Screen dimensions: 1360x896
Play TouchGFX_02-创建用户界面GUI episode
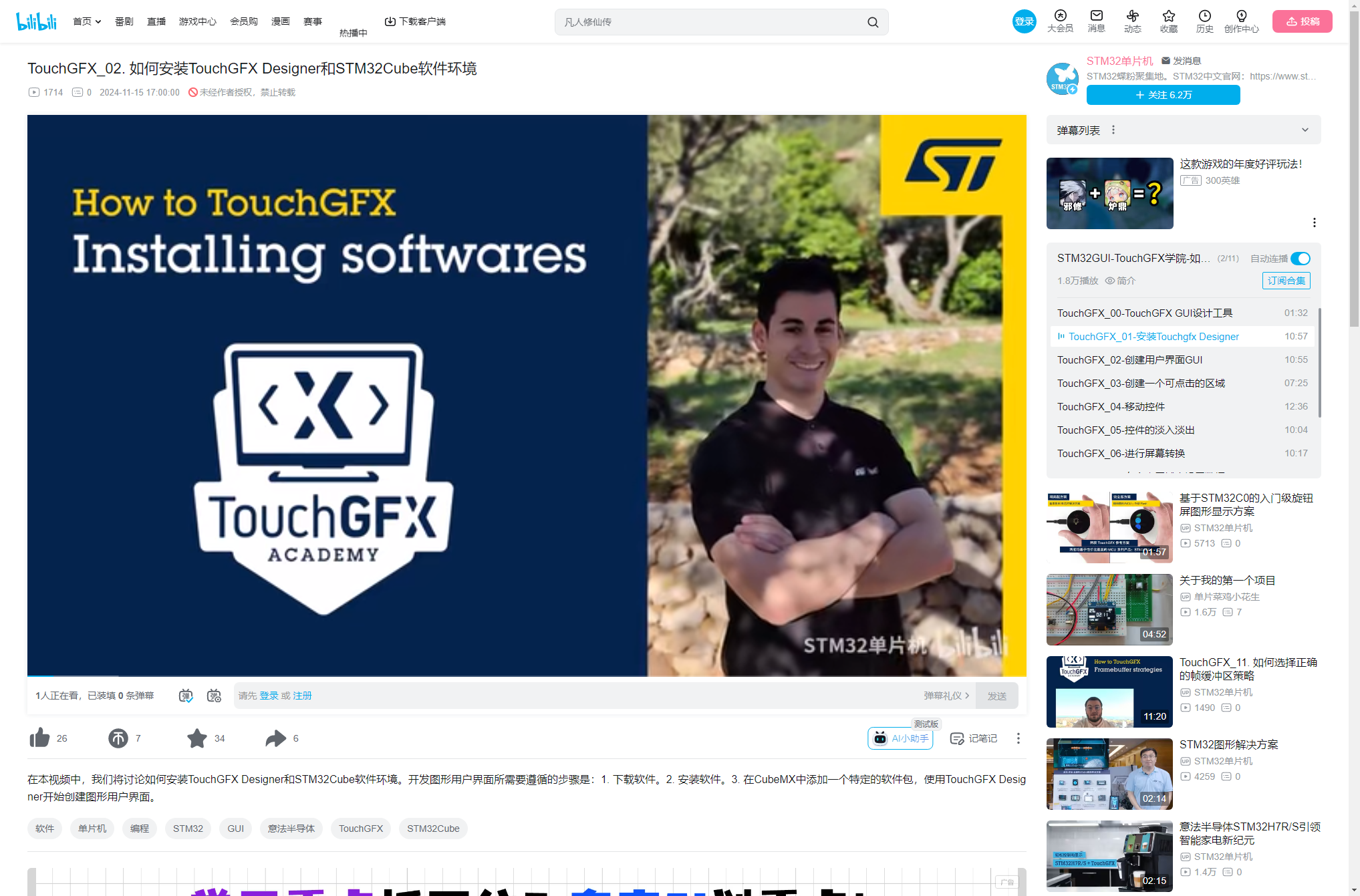1182,359
